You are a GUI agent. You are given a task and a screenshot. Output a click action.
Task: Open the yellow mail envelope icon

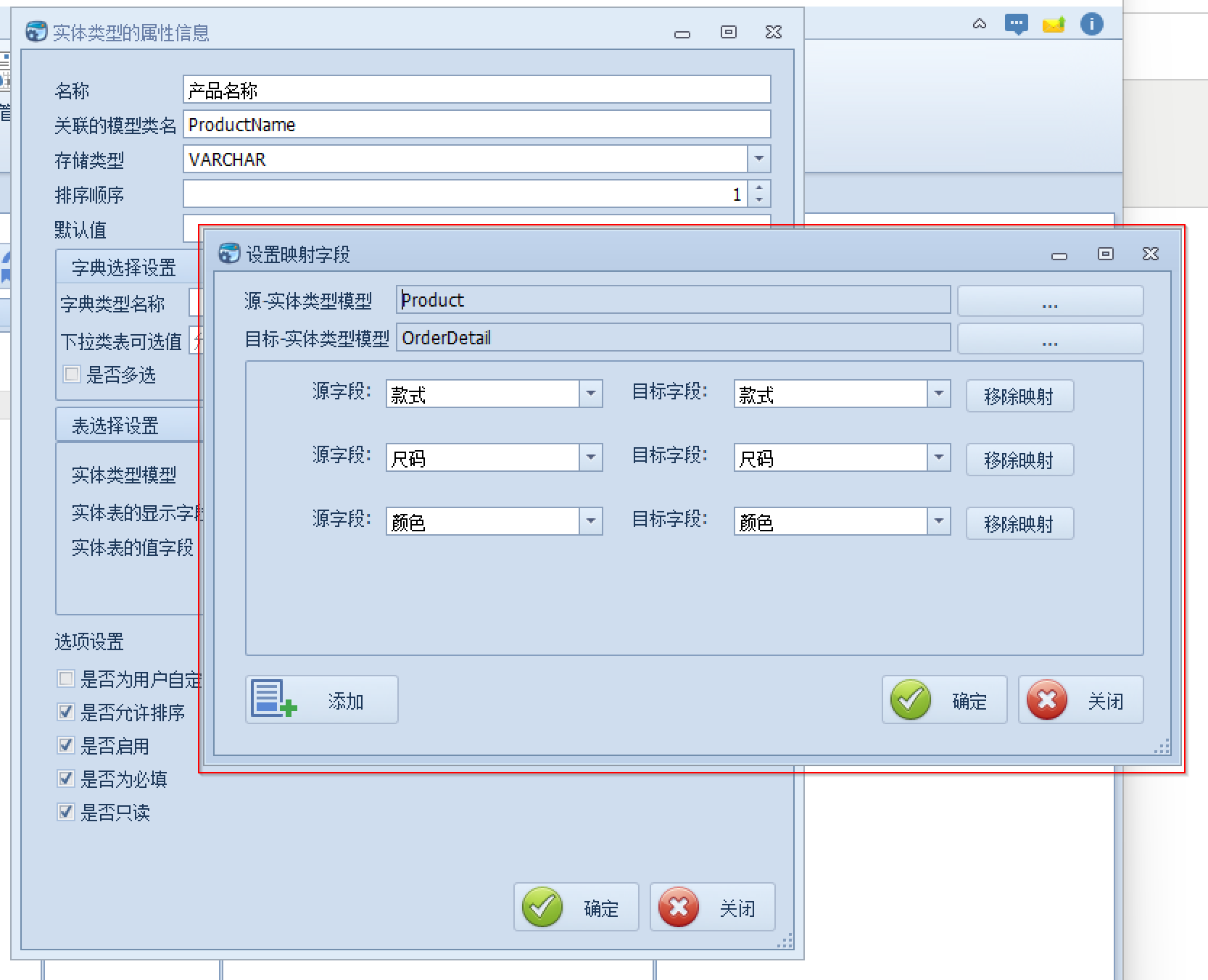[x=1053, y=25]
